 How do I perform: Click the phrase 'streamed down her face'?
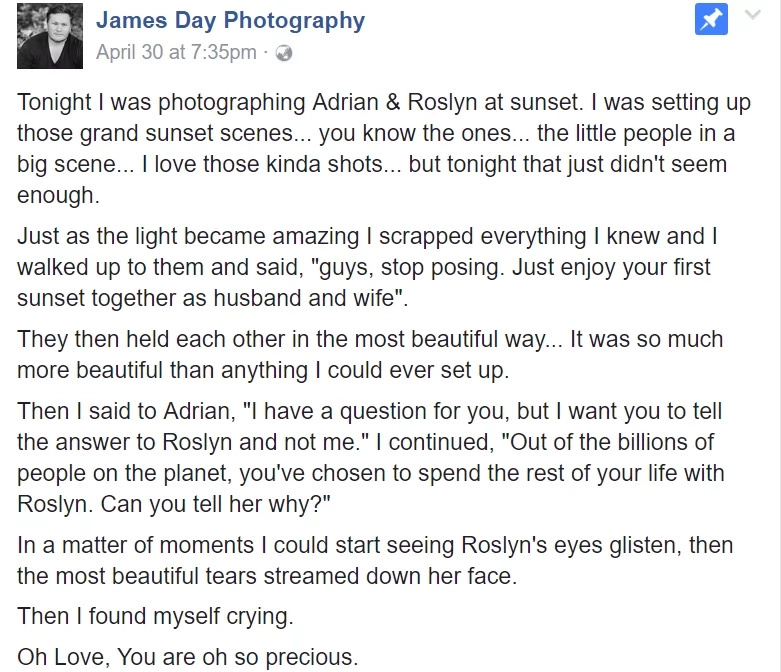[x=388, y=576]
